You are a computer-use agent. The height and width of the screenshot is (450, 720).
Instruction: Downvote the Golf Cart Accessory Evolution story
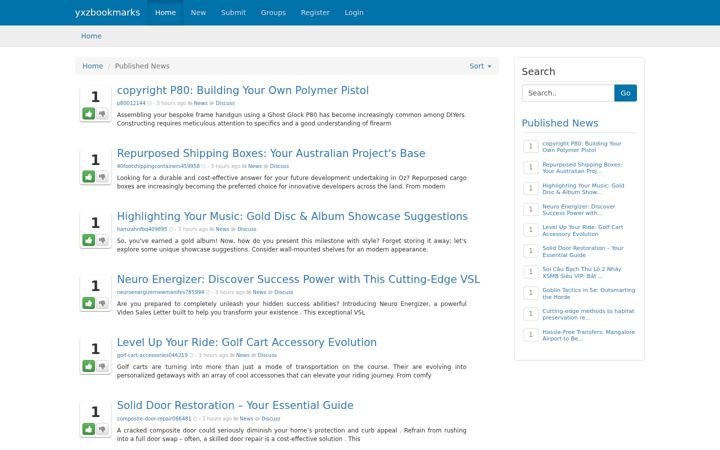point(102,366)
